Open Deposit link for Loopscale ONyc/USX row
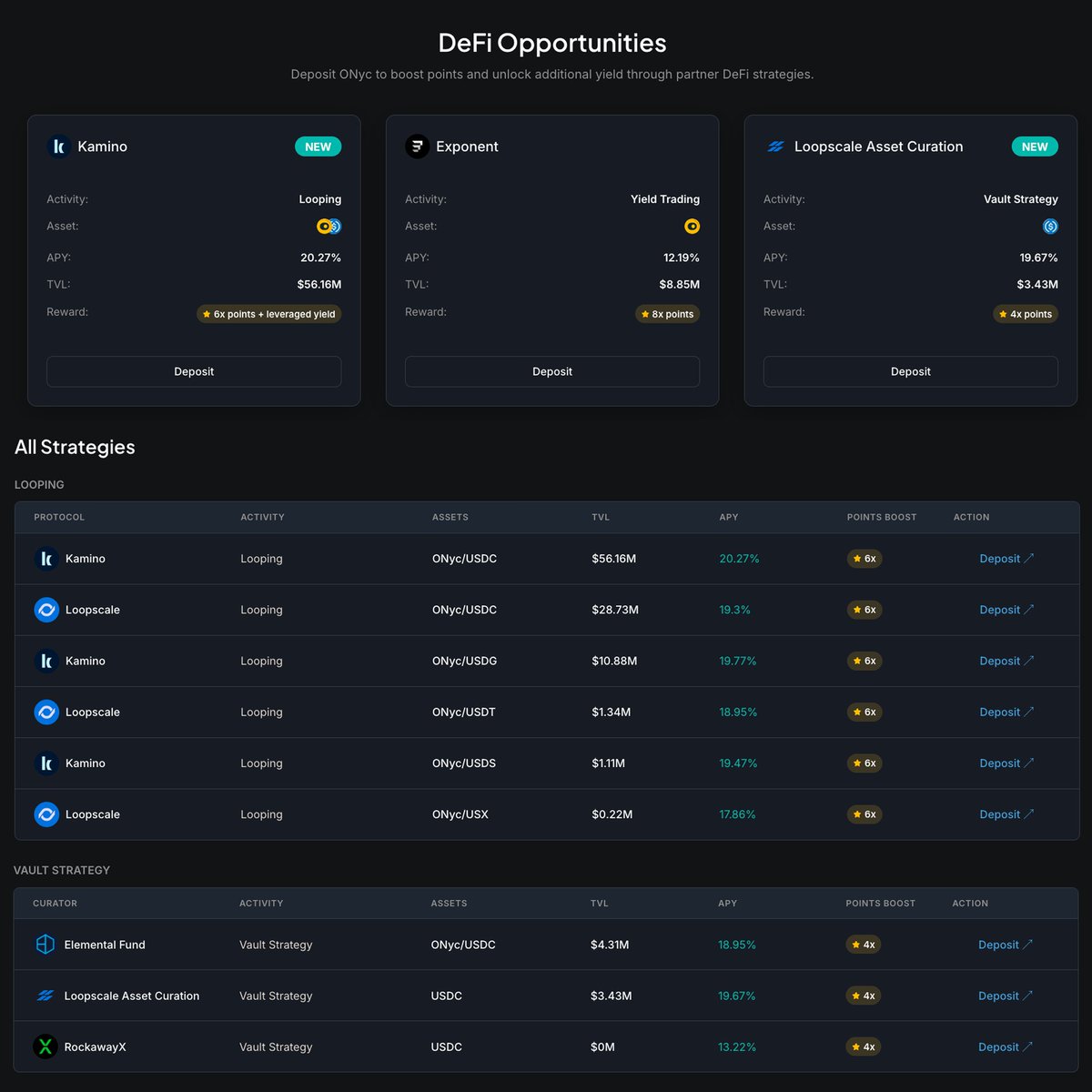 pos(1006,814)
